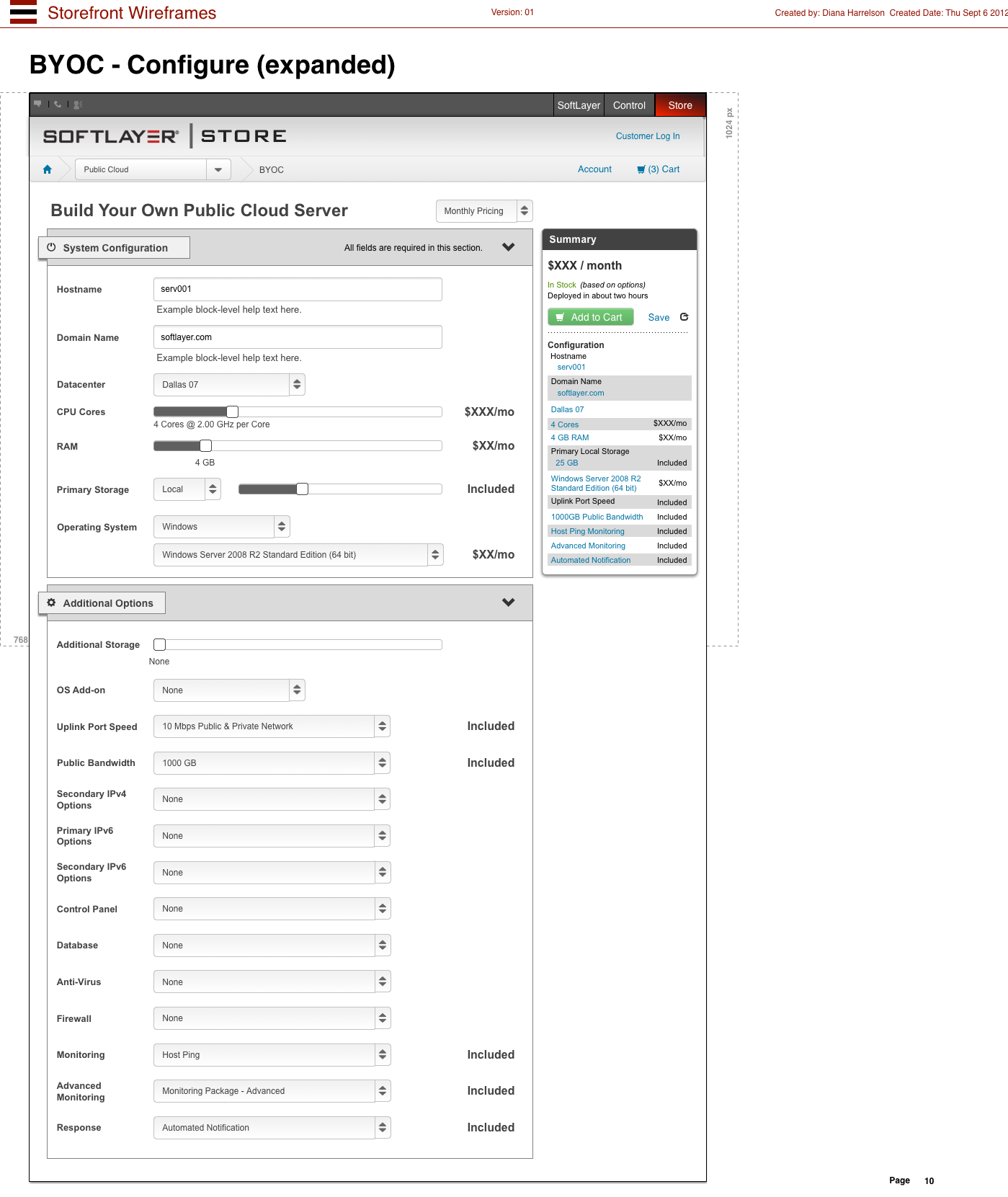Image resolution: width=1008 pixels, height=1197 pixels.
Task: Click the SoftLayer Store logo
Action: point(164,136)
